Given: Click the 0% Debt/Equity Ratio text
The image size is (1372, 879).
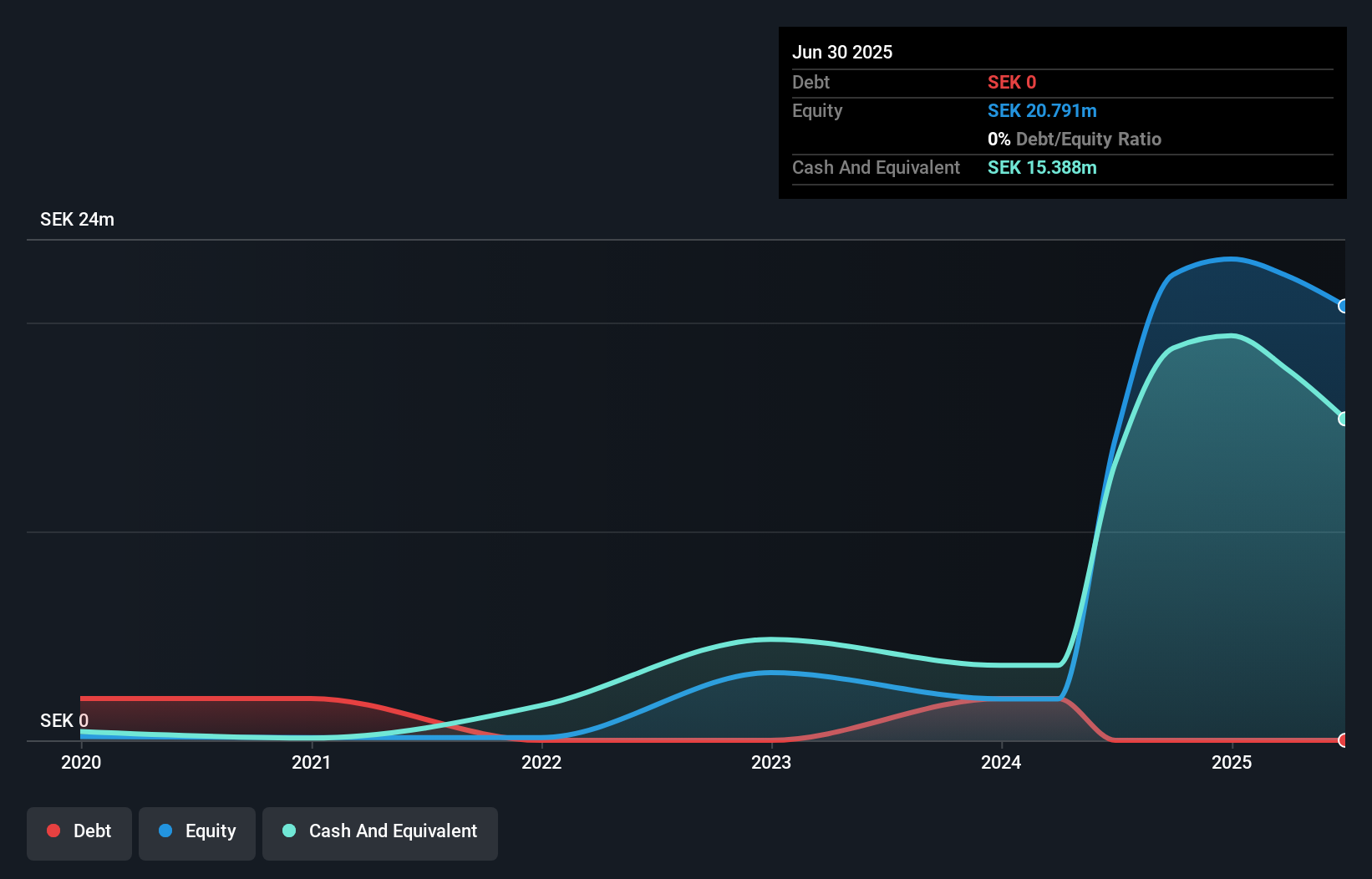Looking at the screenshot, I should coord(1075,140).
